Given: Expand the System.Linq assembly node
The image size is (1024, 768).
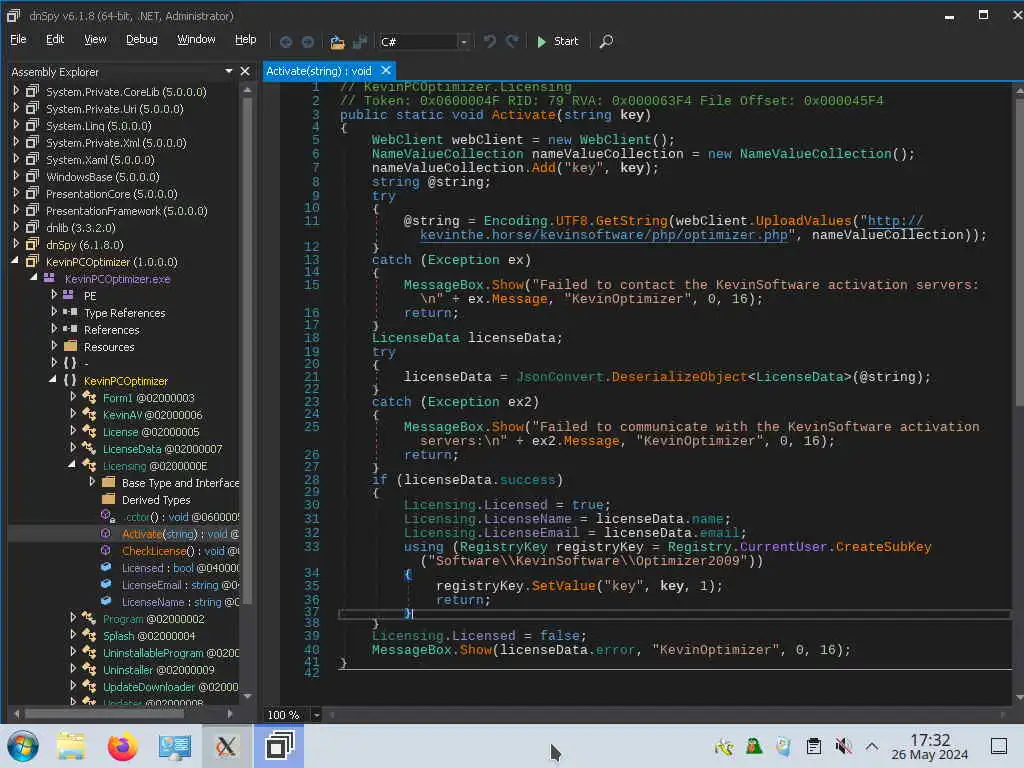Looking at the screenshot, I should tap(16, 125).
